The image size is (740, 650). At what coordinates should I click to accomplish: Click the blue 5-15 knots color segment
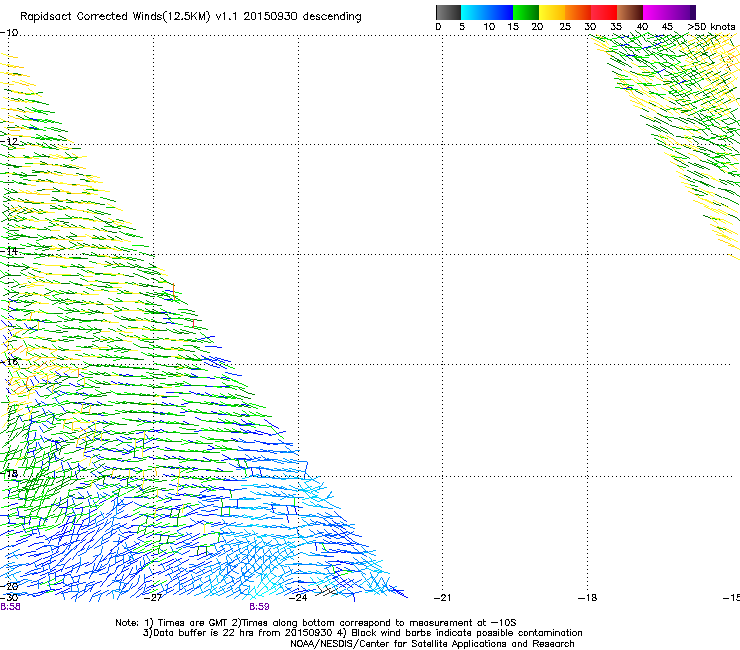pyautogui.click(x=487, y=12)
